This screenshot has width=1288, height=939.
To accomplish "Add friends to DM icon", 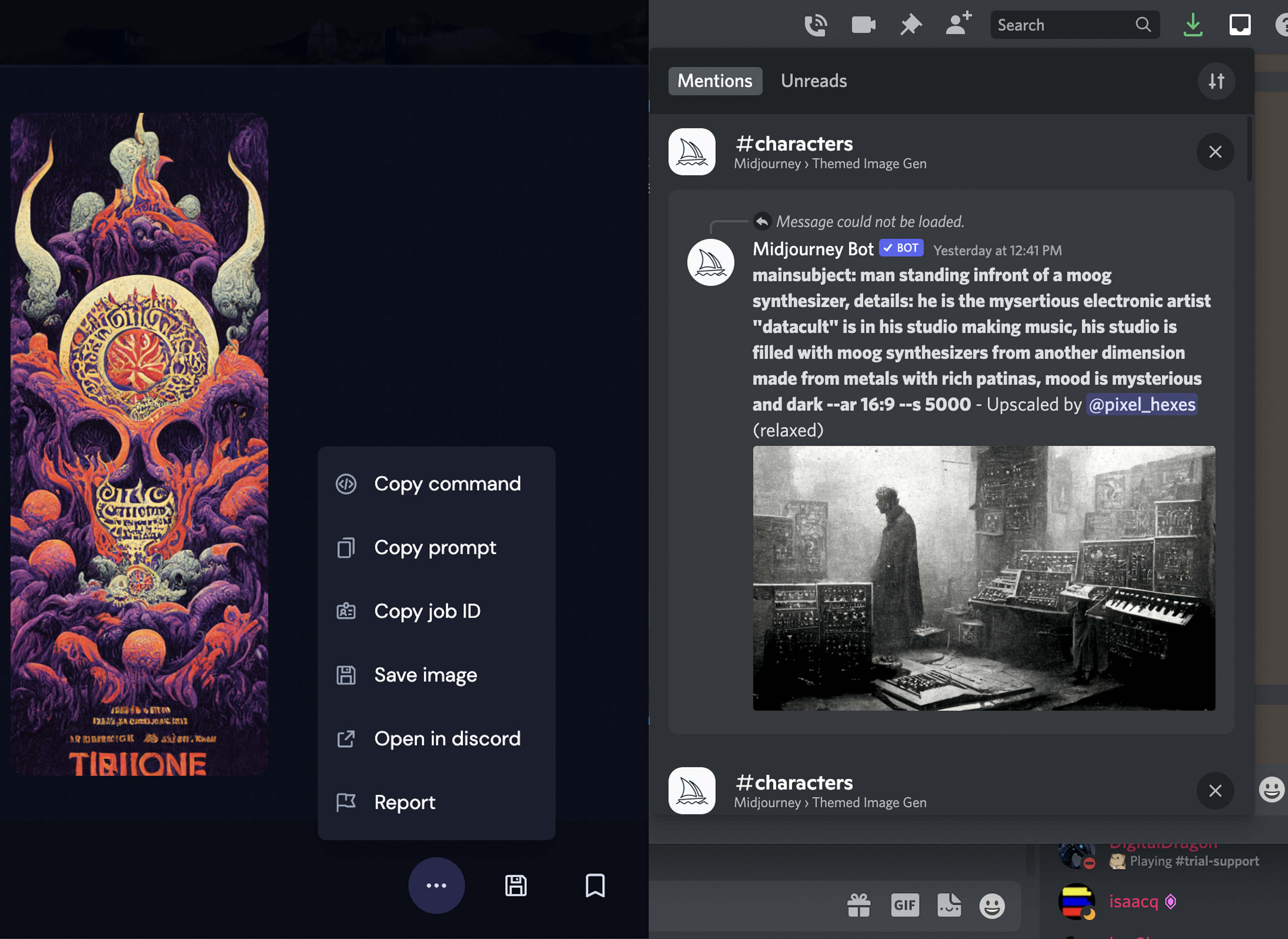I will (958, 25).
